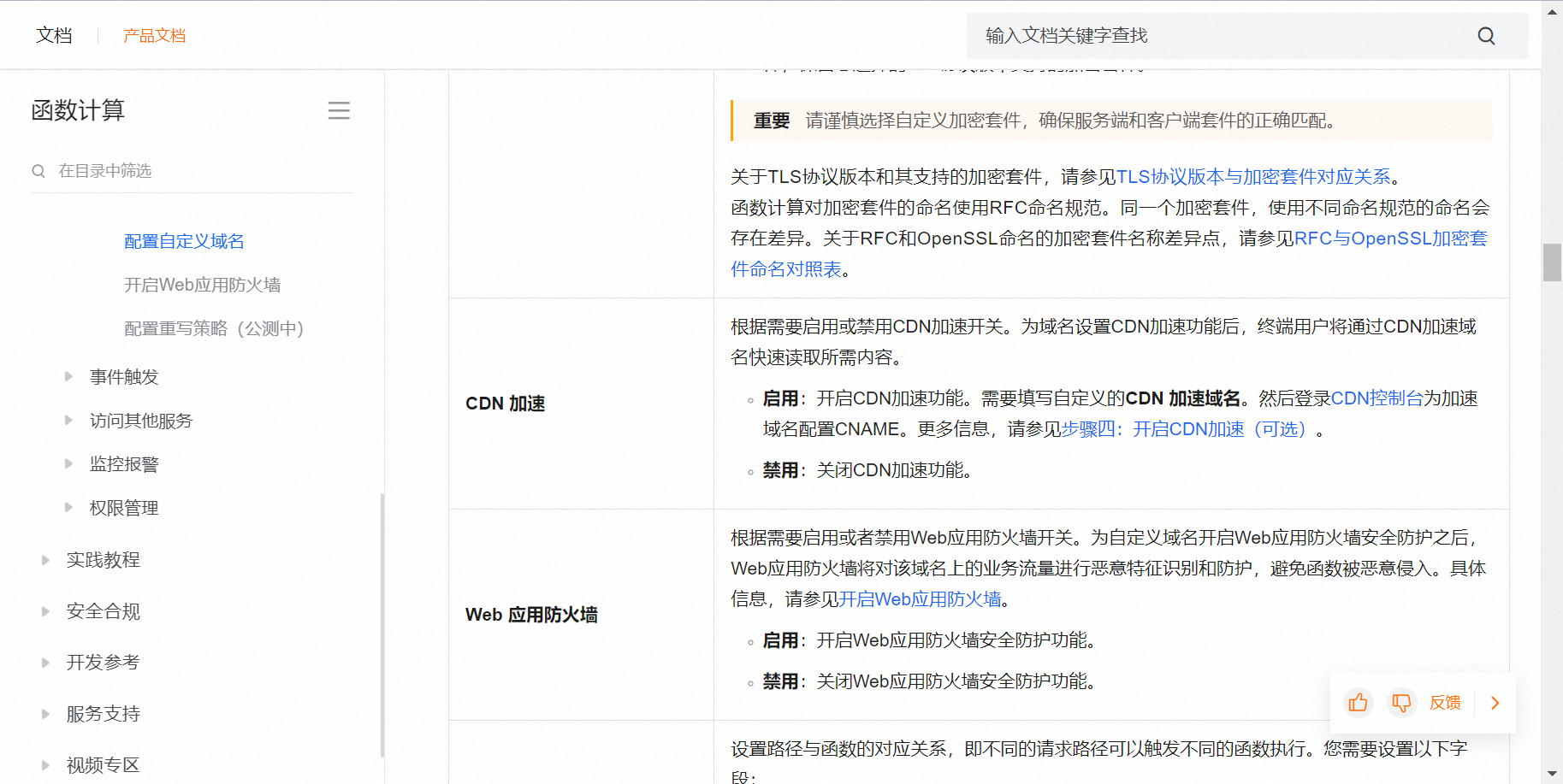Click the sidebar vertical scrollbar
The height and width of the screenshot is (784, 1563).
tap(382, 625)
